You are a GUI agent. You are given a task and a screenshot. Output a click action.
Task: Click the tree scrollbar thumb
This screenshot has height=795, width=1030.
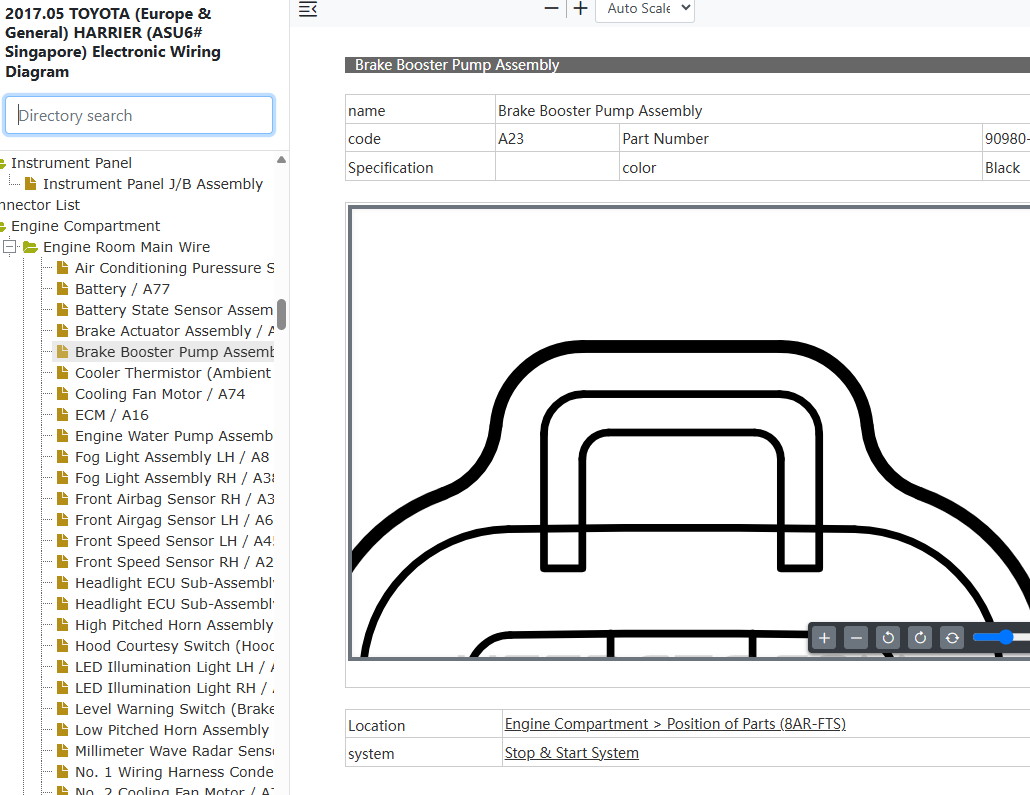281,314
